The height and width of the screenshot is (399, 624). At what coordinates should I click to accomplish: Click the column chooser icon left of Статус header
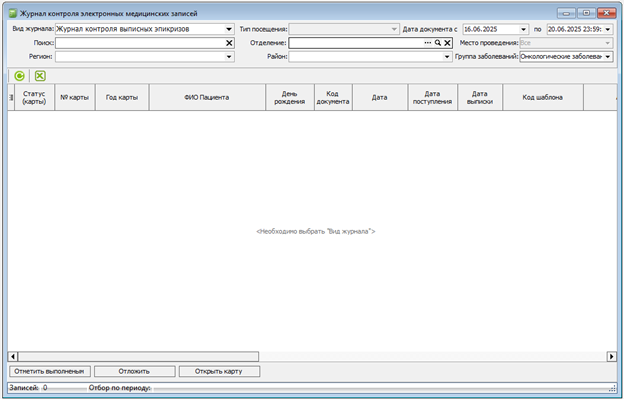tap(11, 97)
